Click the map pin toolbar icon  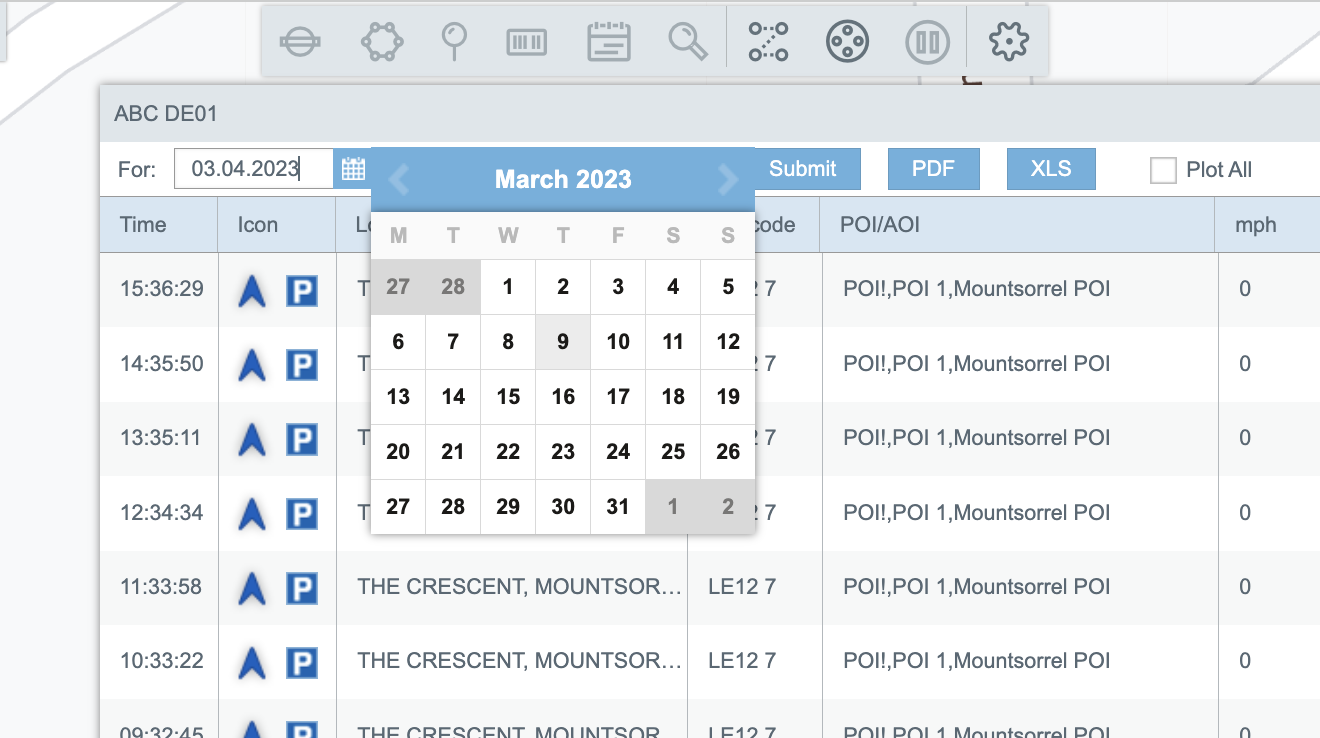coord(454,42)
